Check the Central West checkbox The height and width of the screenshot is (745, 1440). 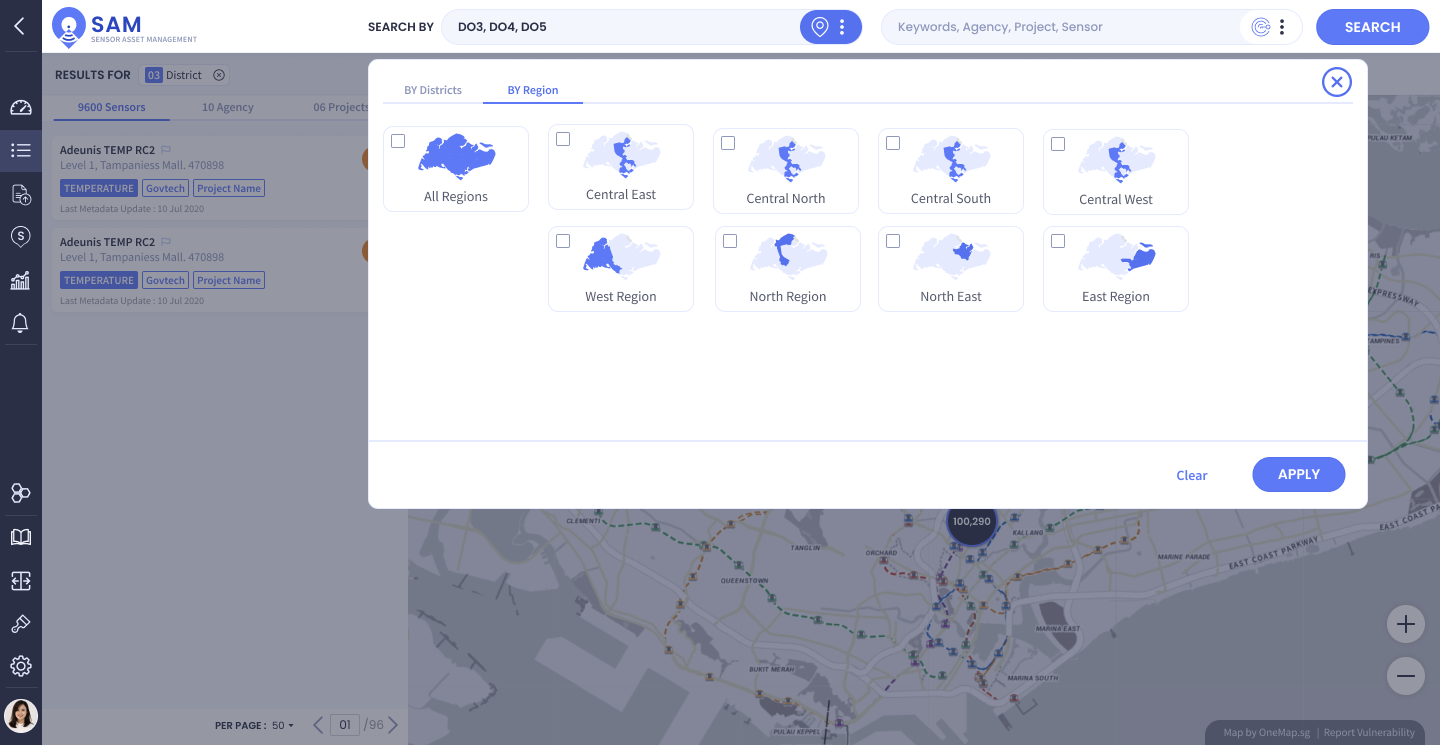[1058, 144]
